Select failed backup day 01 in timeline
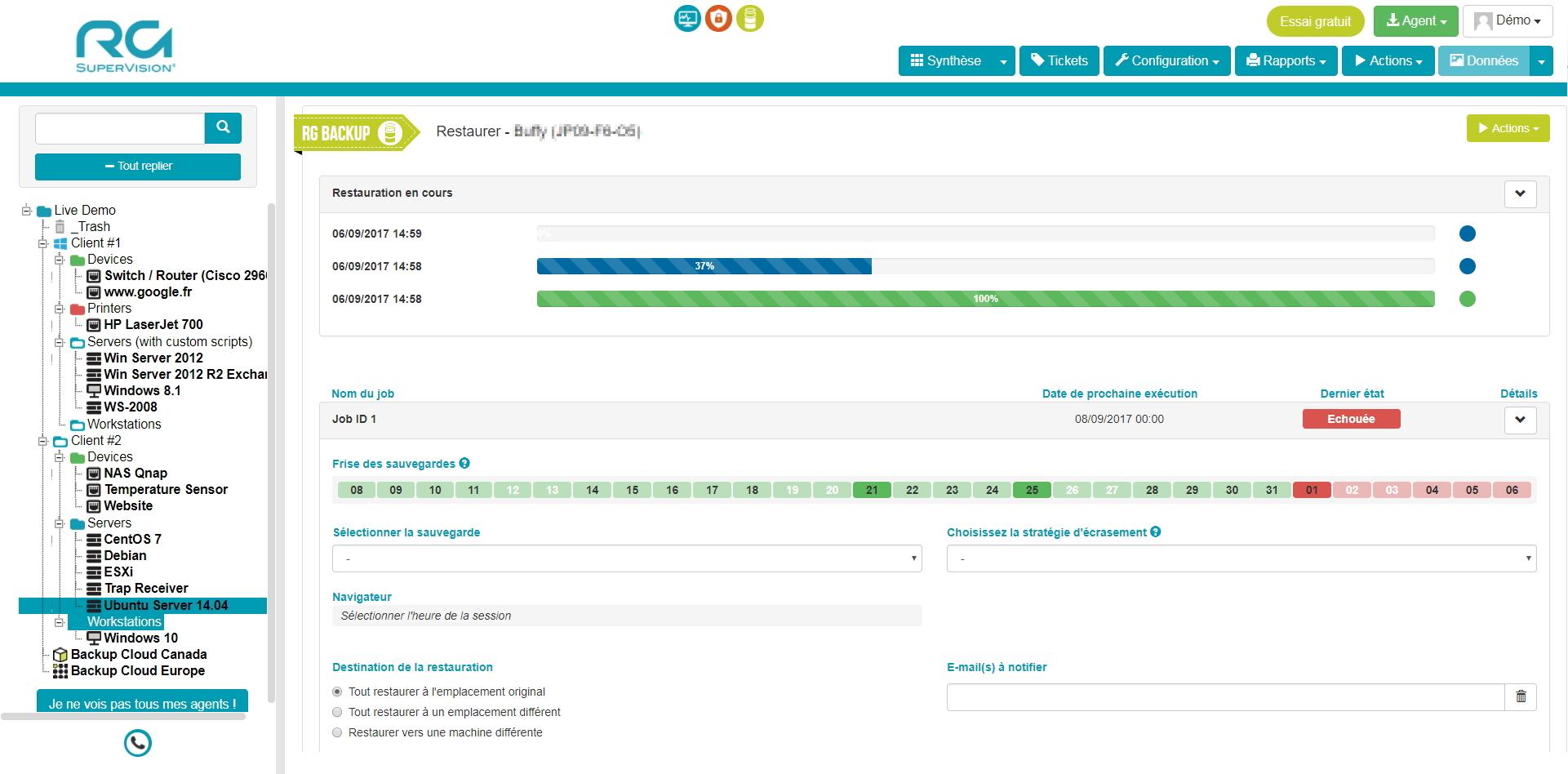This screenshot has width=1568, height=774. (1312, 490)
